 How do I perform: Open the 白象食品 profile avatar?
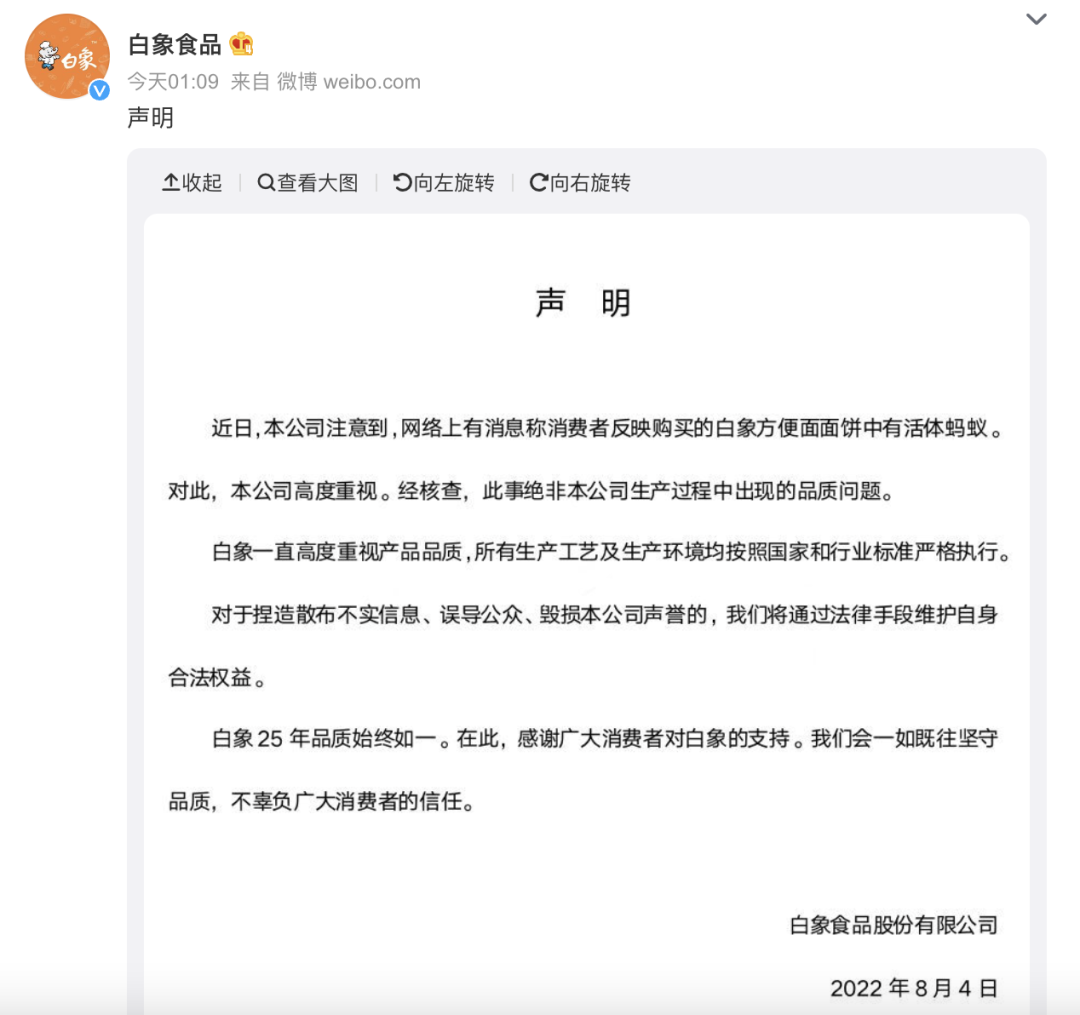coord(67,56)
